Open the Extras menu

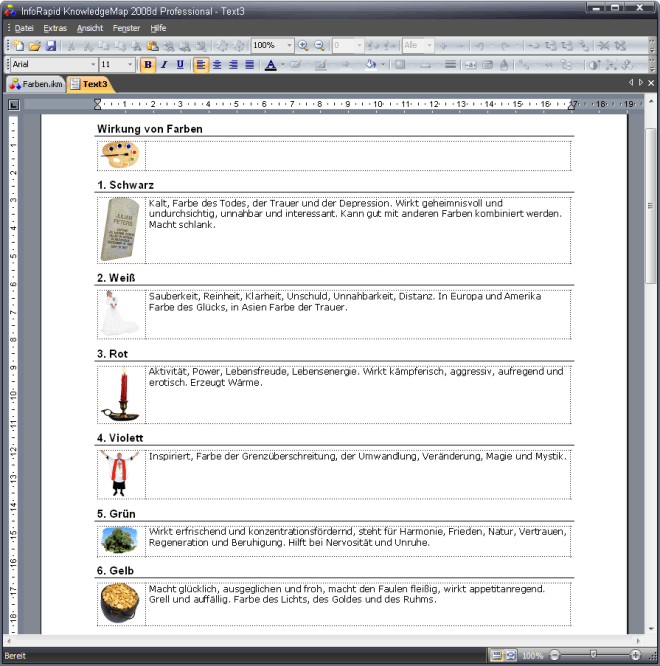(55, 28)
